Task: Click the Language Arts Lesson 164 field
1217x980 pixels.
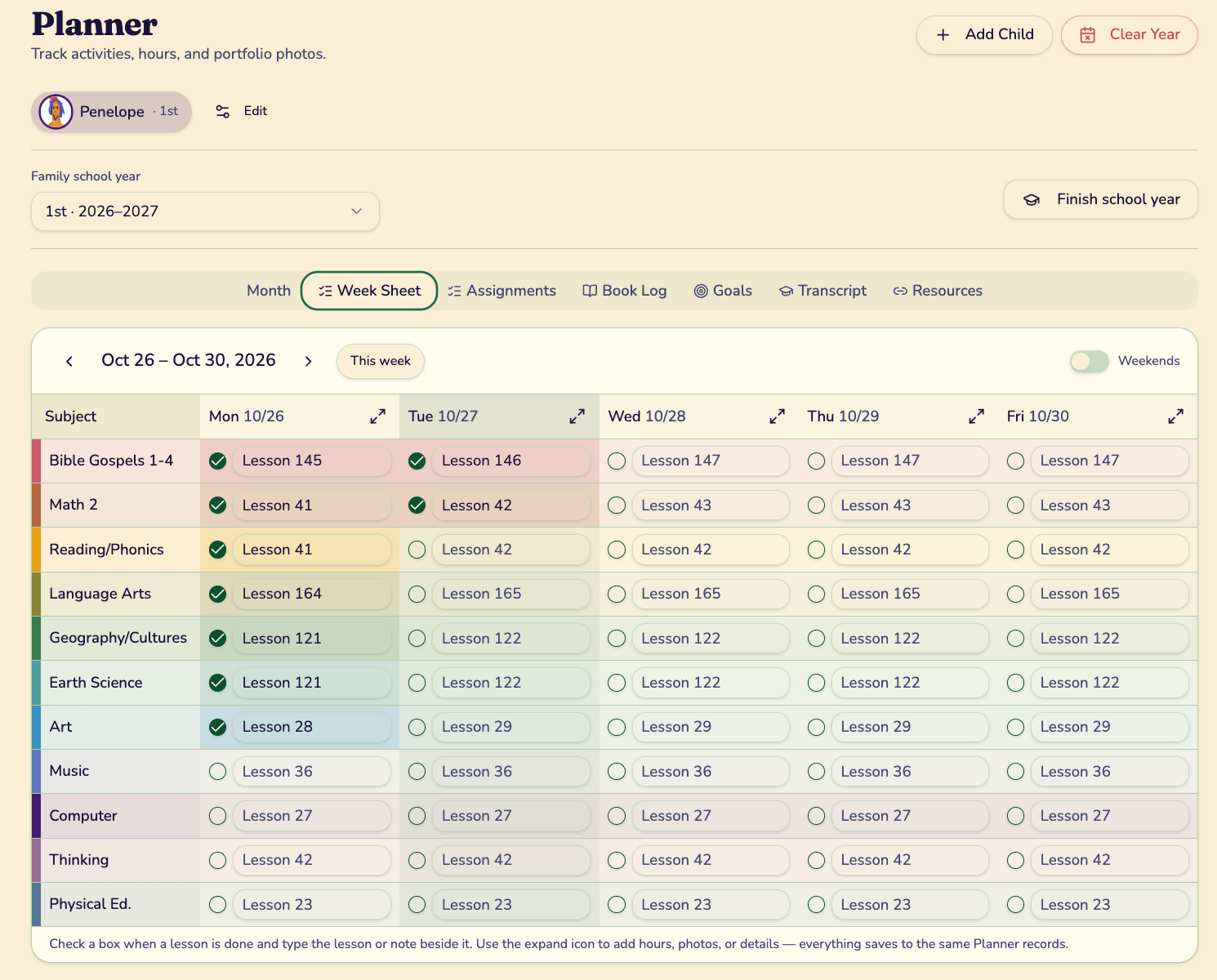Action: (312, 594)
